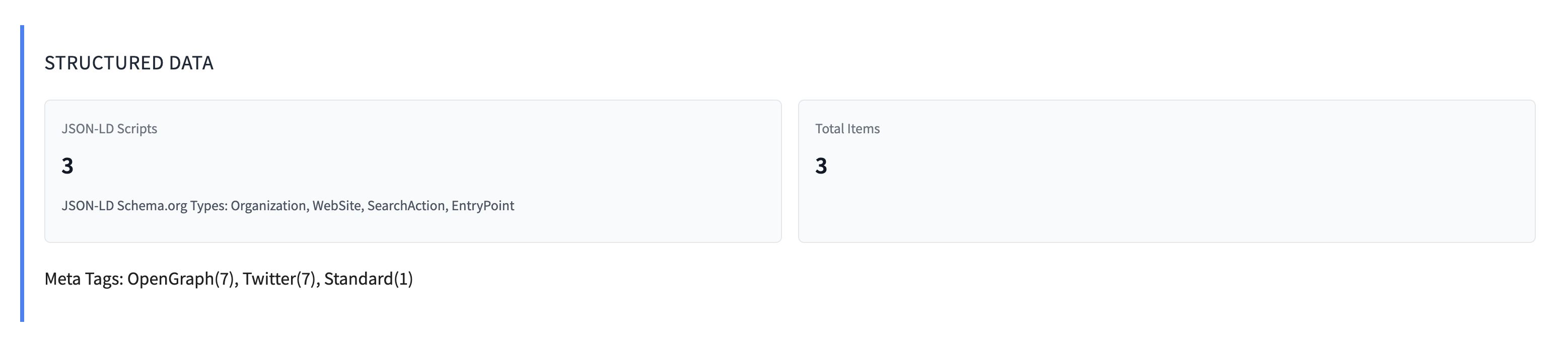Click the word STRUCTURED in the heading
The height and width of the screenshot is (341, 1568).
coord(104,63)
